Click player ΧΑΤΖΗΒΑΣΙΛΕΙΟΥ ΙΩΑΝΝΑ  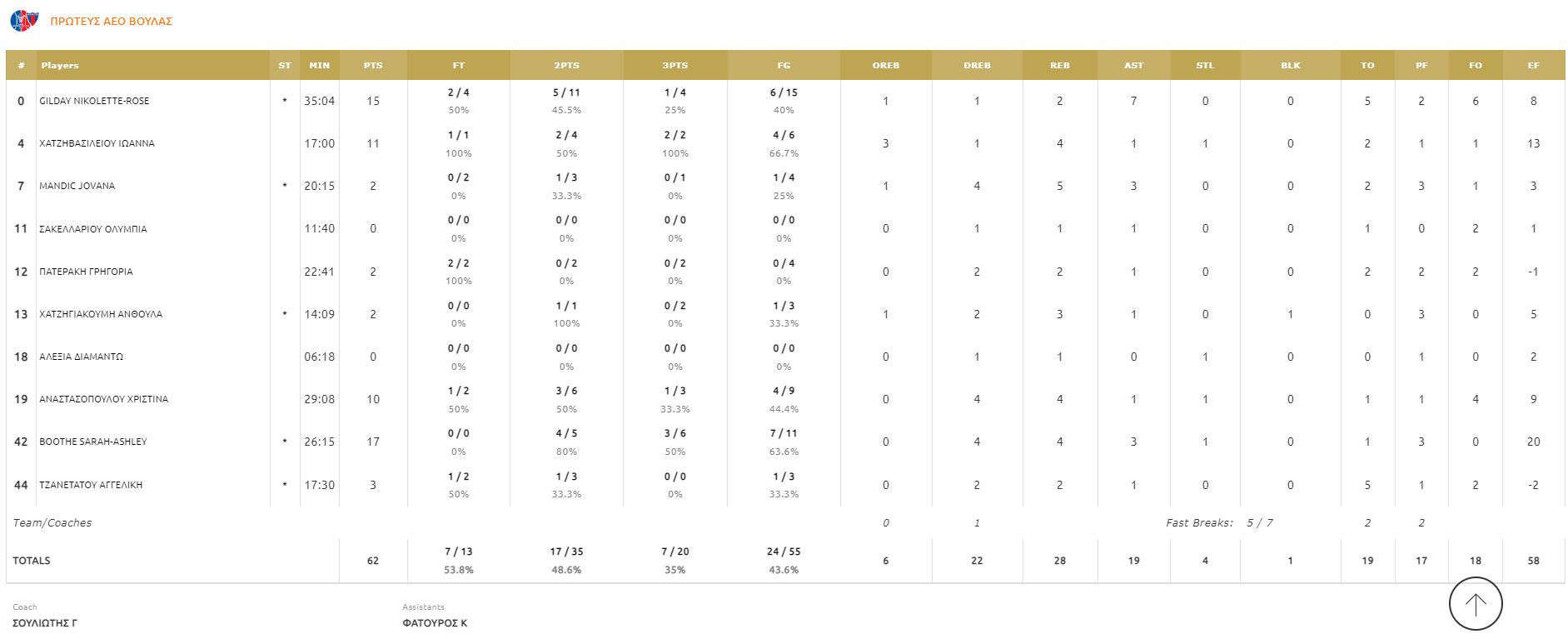97,143
